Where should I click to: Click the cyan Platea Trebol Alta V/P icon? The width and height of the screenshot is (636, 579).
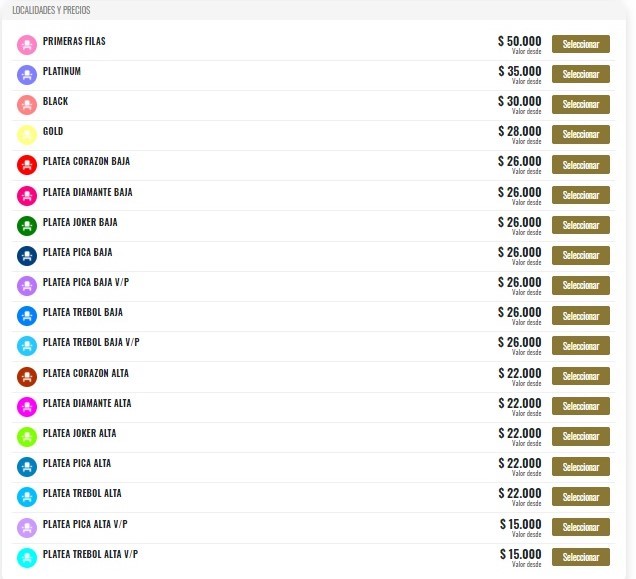coord(27,558)
